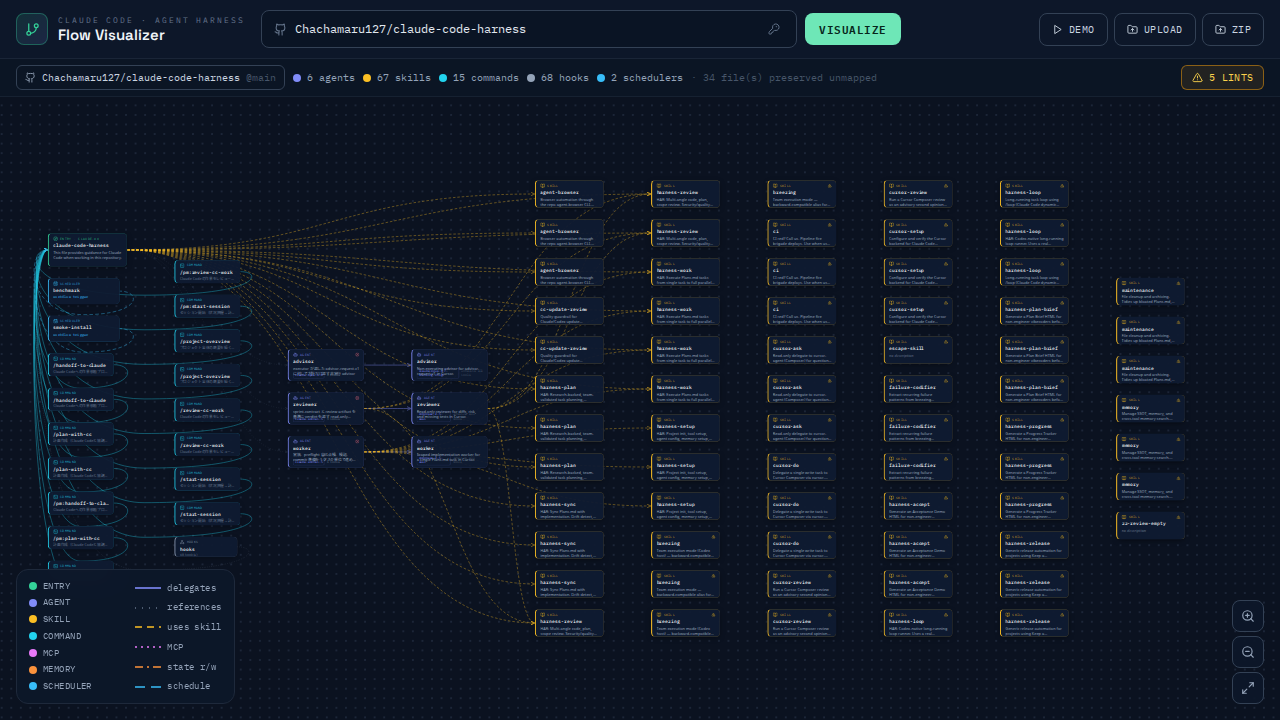The image size is (1280, 720).
Task: Click the 68 hooks count
Action: (x=558, y=78)
